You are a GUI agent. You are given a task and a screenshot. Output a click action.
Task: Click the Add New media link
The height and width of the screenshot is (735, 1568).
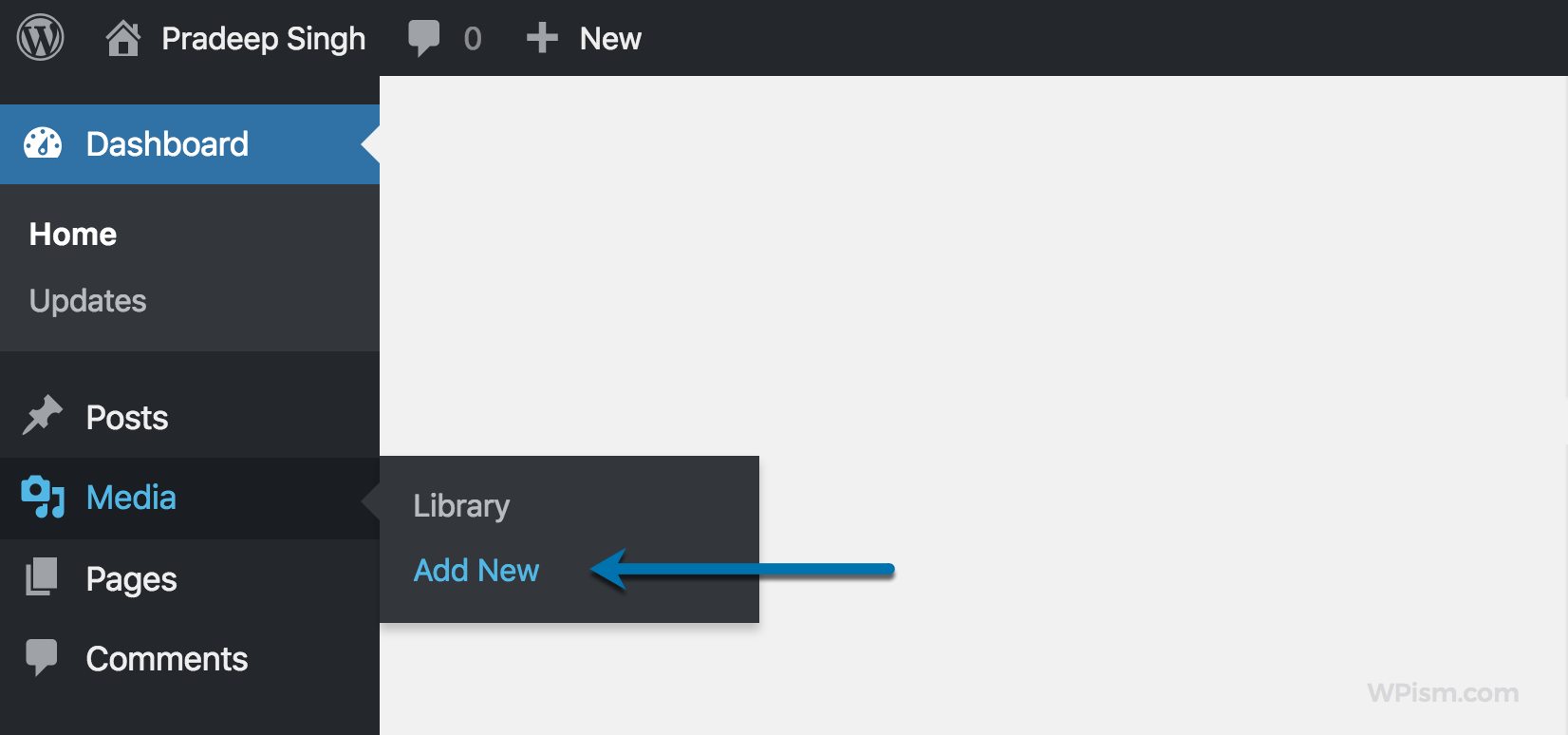pos(476,570)
